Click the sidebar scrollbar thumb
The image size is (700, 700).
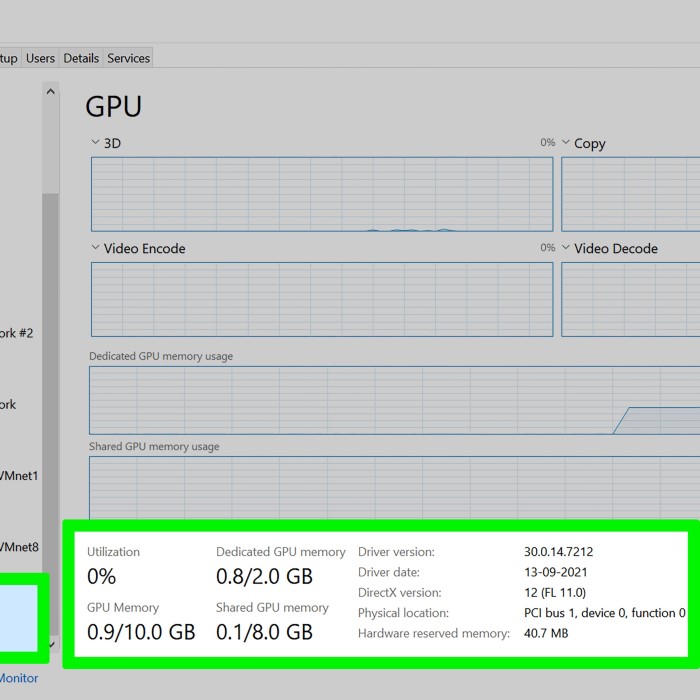click(x=50, y=414)
